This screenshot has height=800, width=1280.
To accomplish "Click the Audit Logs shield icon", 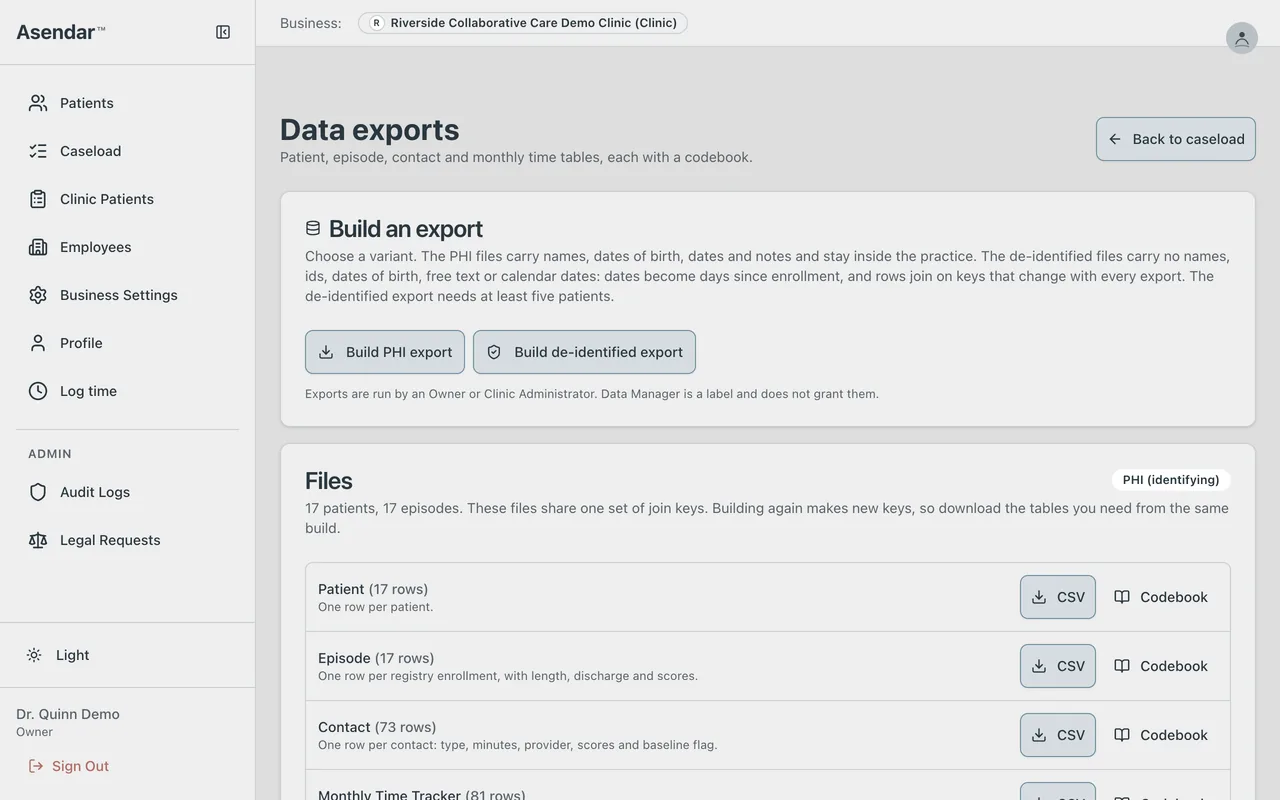I will coord(38,492).
